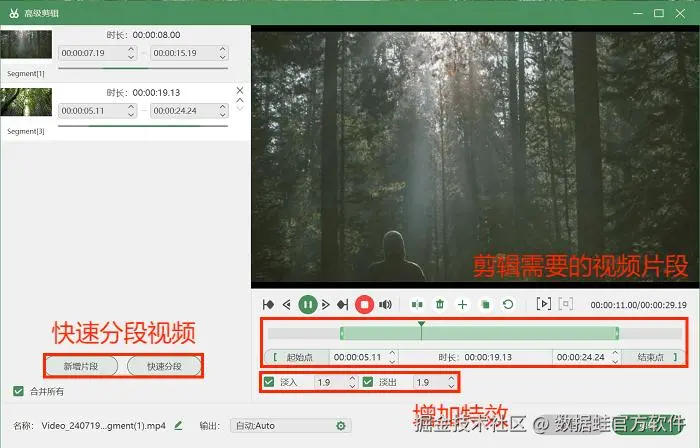The width and height of the screenshot is (700, 448).
Task: Click the Segment[3] range progress bar
Action: [x=143, y=126]
